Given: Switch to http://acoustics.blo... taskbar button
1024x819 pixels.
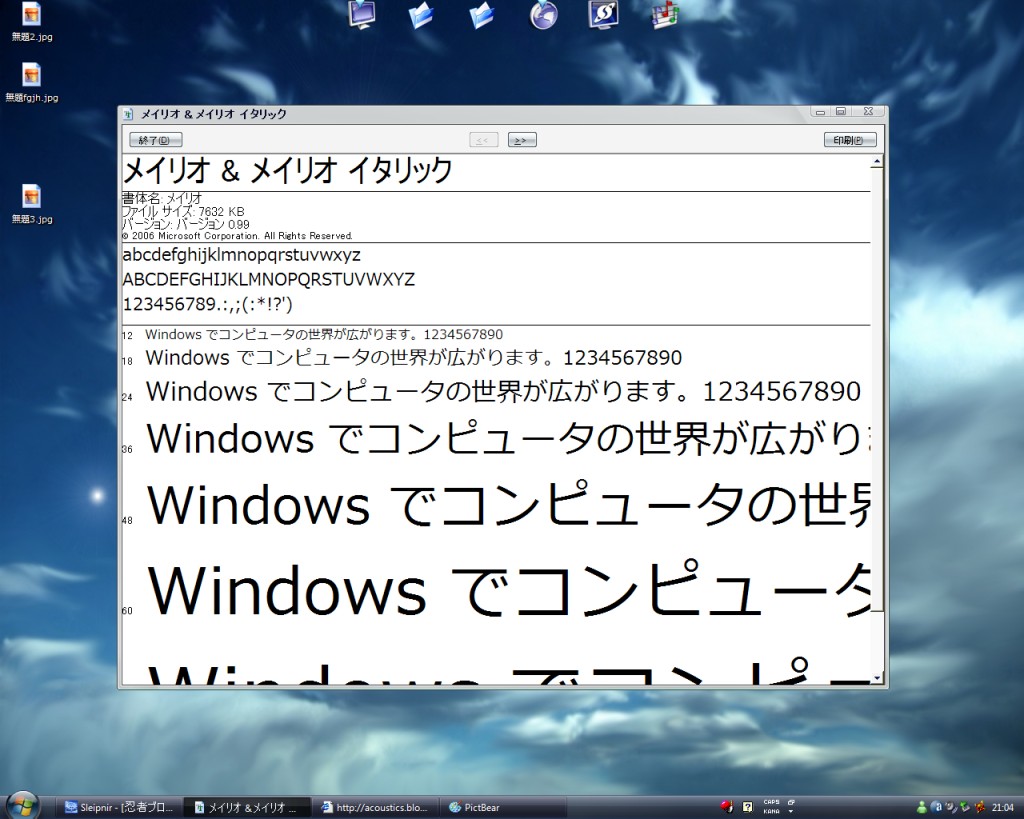Looking at the screenshot, I should tap(374, 808).
